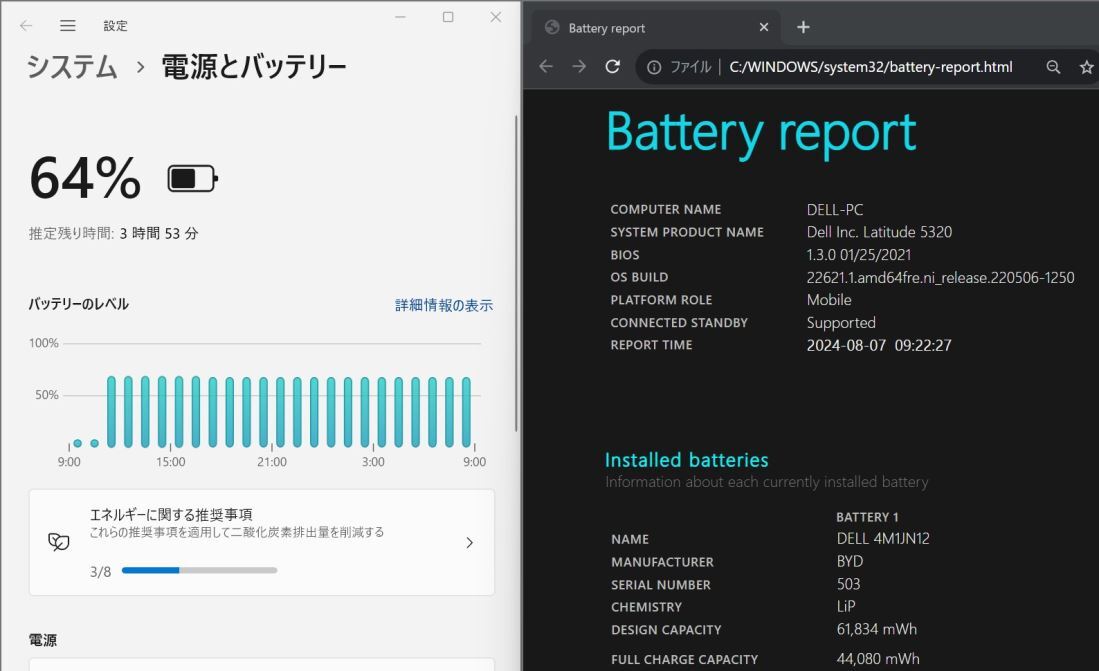Bookmark the battery report via the star icon
The width and height of the screenshot is (1099, 671).
pyautogui.click(x=1086, y=66)
